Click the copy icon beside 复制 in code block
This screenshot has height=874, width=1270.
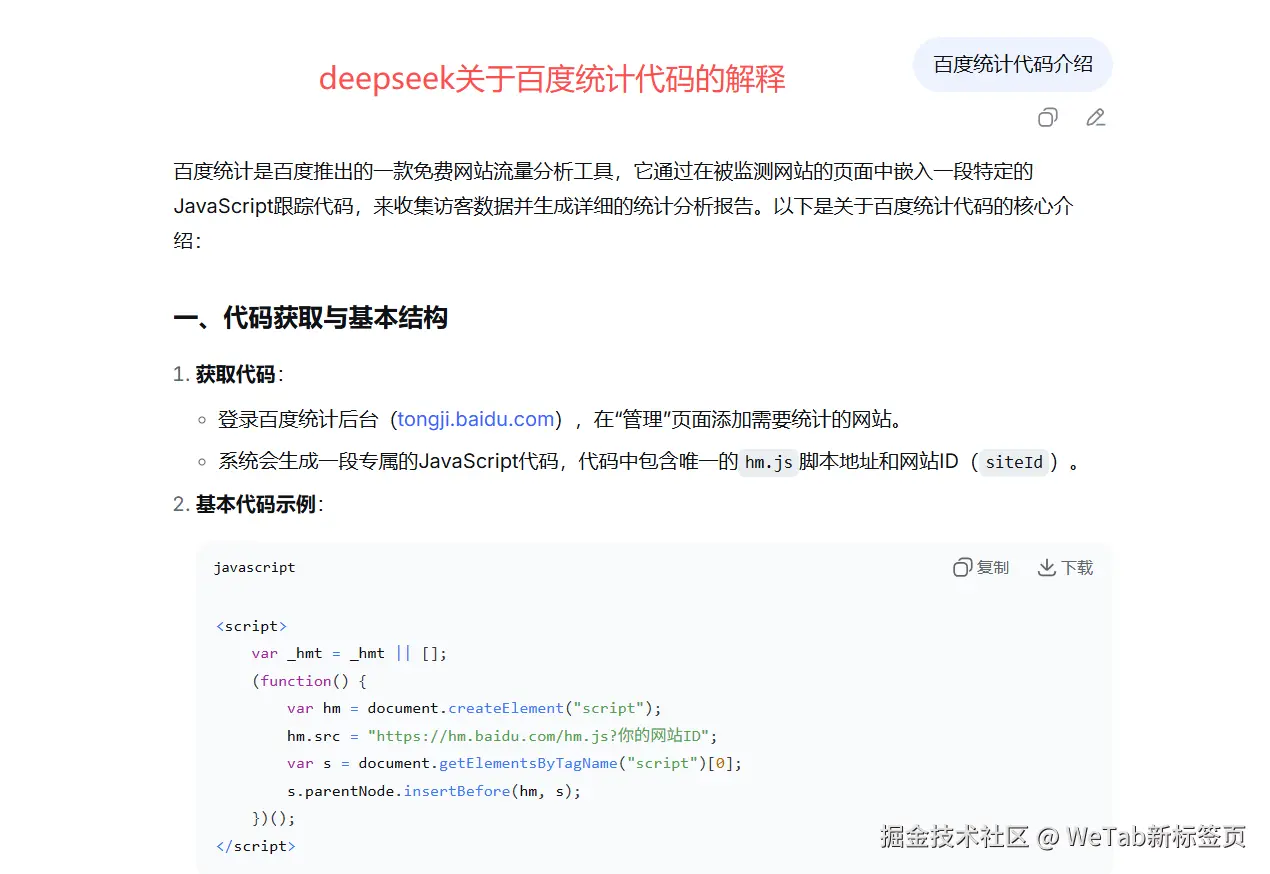tap(961, 567)
